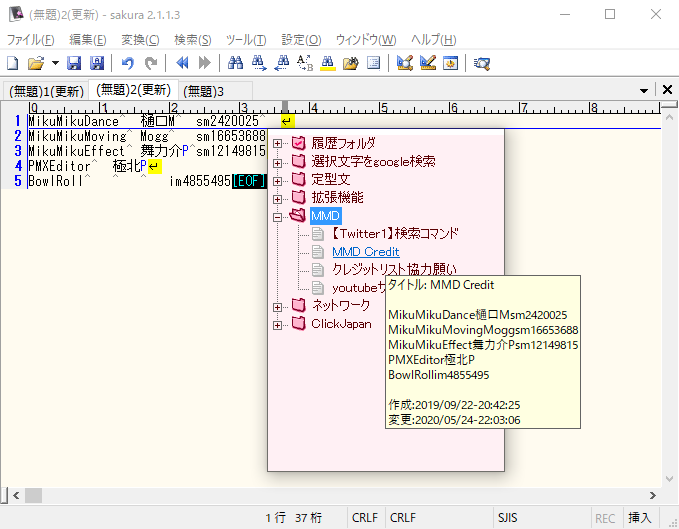The height and width of the screenshot is (529, 679).
Task: Collapse the MMD folder node
Action: pyautogui.click(x=277, y=215)
